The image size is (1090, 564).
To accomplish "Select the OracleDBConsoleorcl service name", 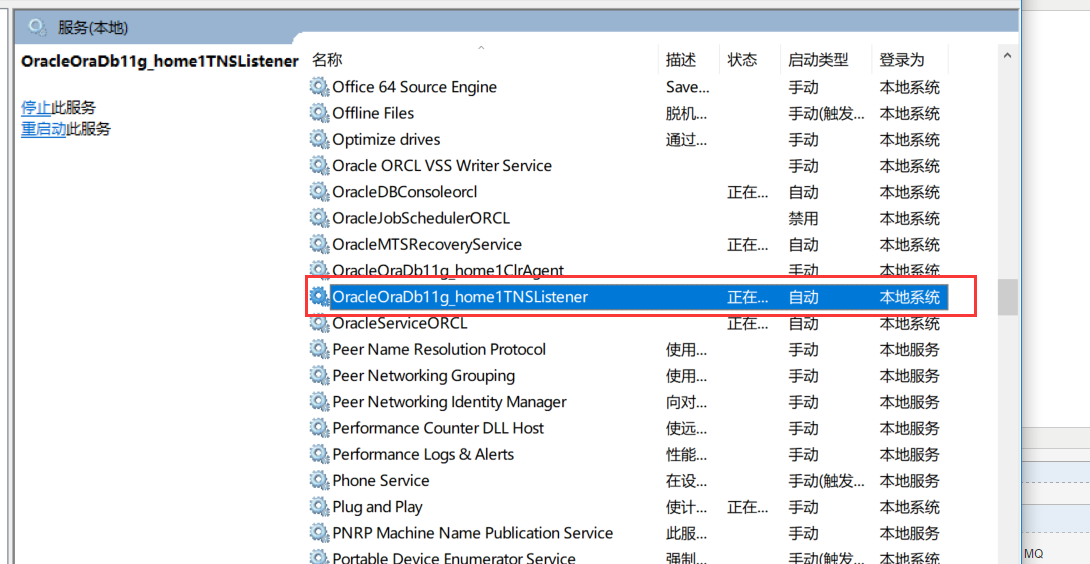I will 405,192.
